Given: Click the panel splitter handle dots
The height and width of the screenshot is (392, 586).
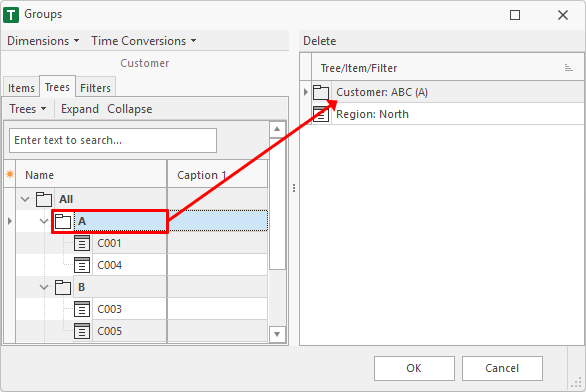Looking at the screenshot, I should pyautogui.click(x=294, y=188).
